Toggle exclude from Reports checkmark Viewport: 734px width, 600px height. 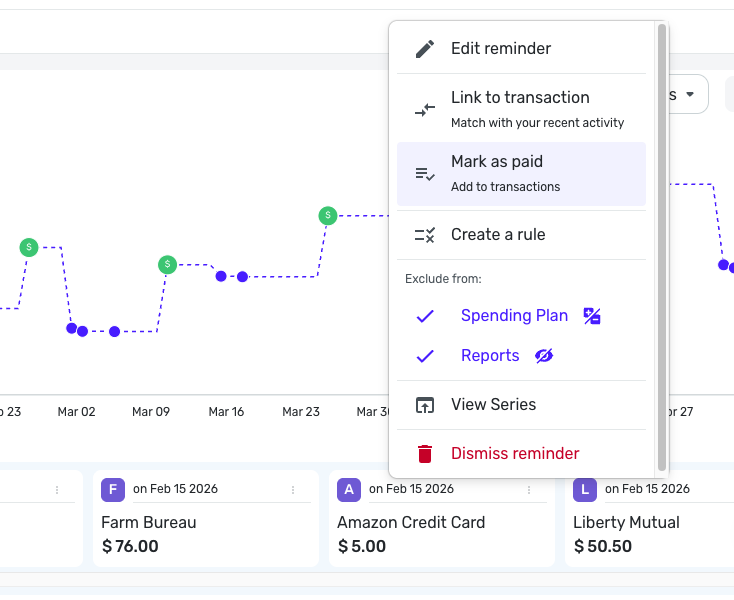pos(425,356)
